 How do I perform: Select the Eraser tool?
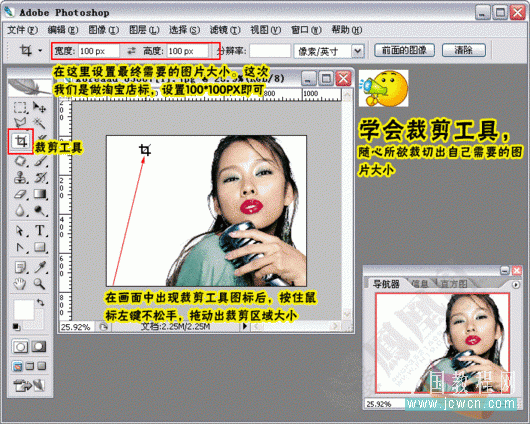[20, 194]
